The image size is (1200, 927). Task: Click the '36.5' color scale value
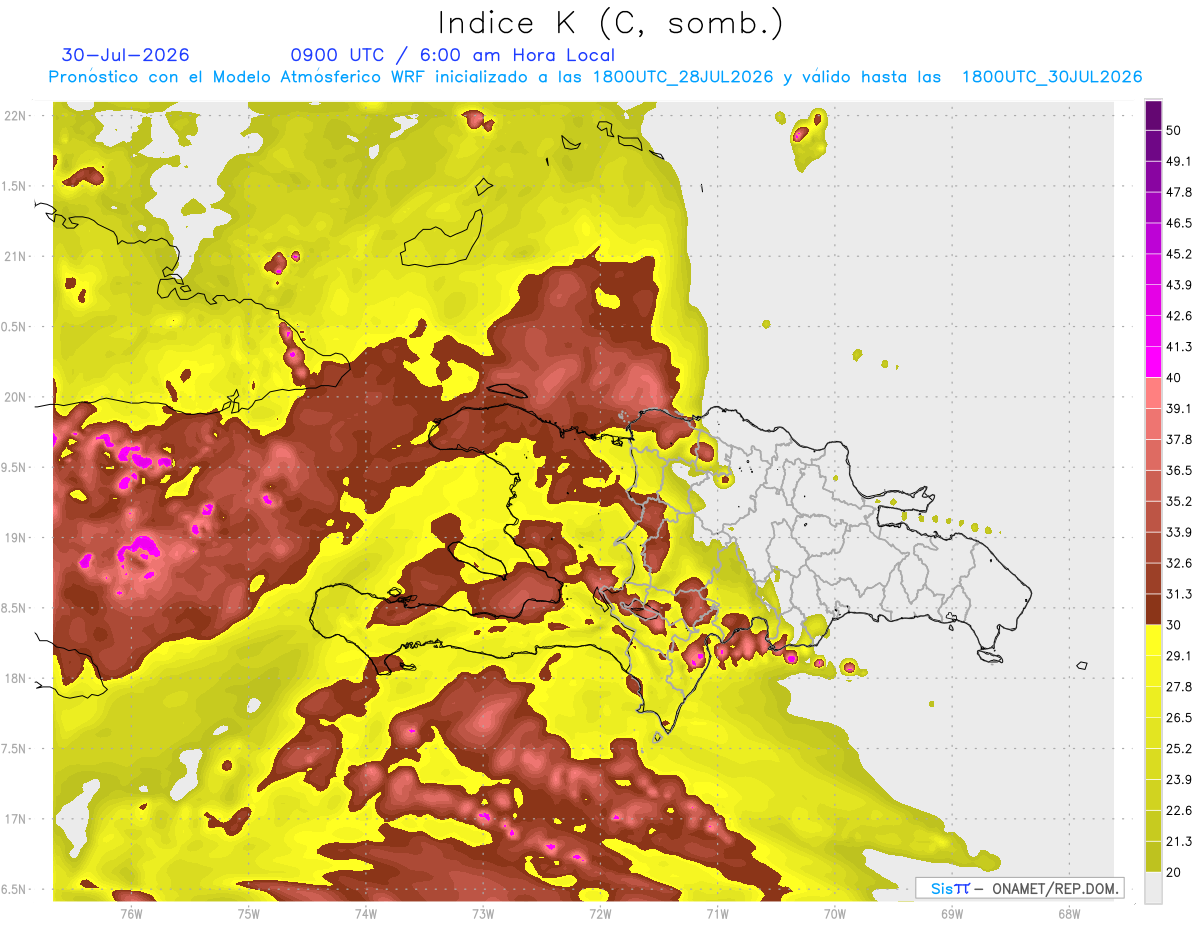(1179, 471)
